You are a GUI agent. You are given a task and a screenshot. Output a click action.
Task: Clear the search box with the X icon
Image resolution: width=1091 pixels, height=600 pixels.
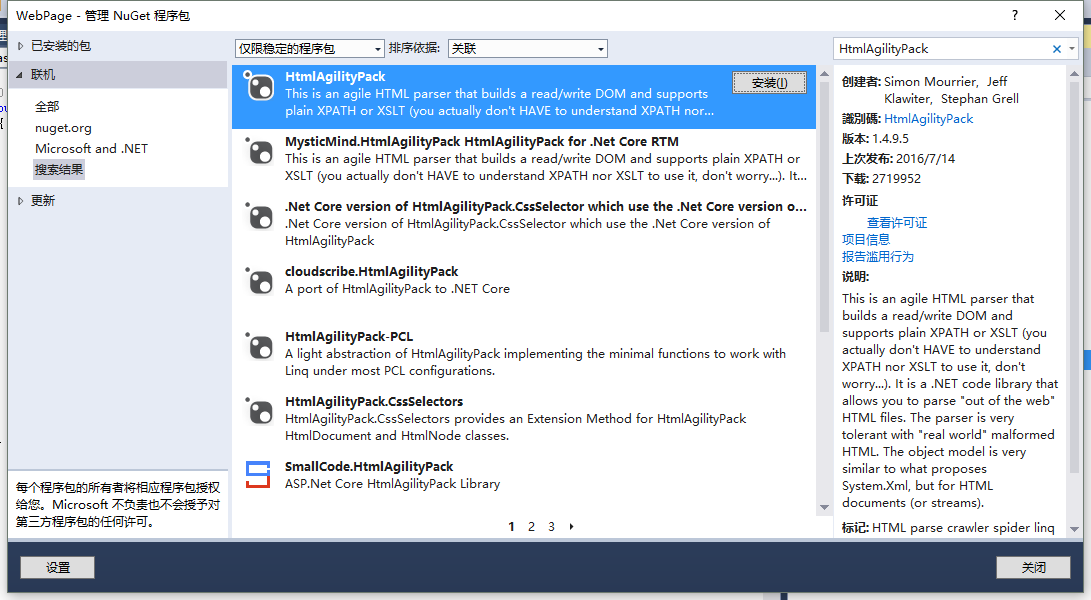click(x=1056, y=49)
